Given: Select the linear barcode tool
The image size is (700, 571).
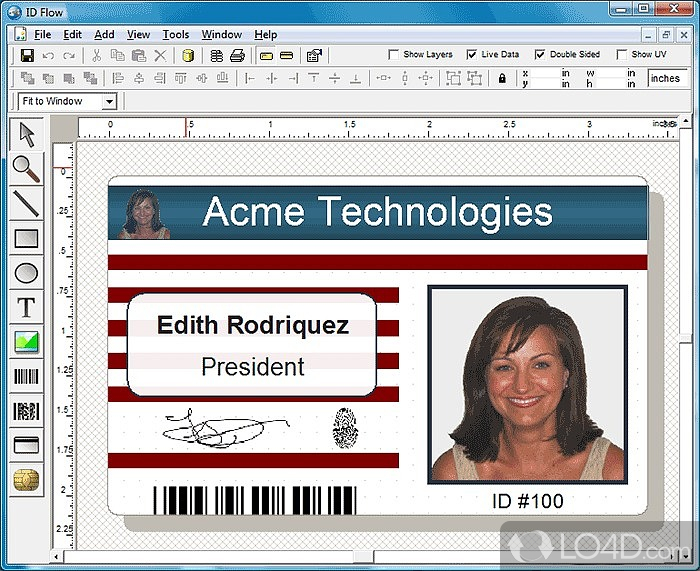Looking at the screenshot, I should 26,376.
